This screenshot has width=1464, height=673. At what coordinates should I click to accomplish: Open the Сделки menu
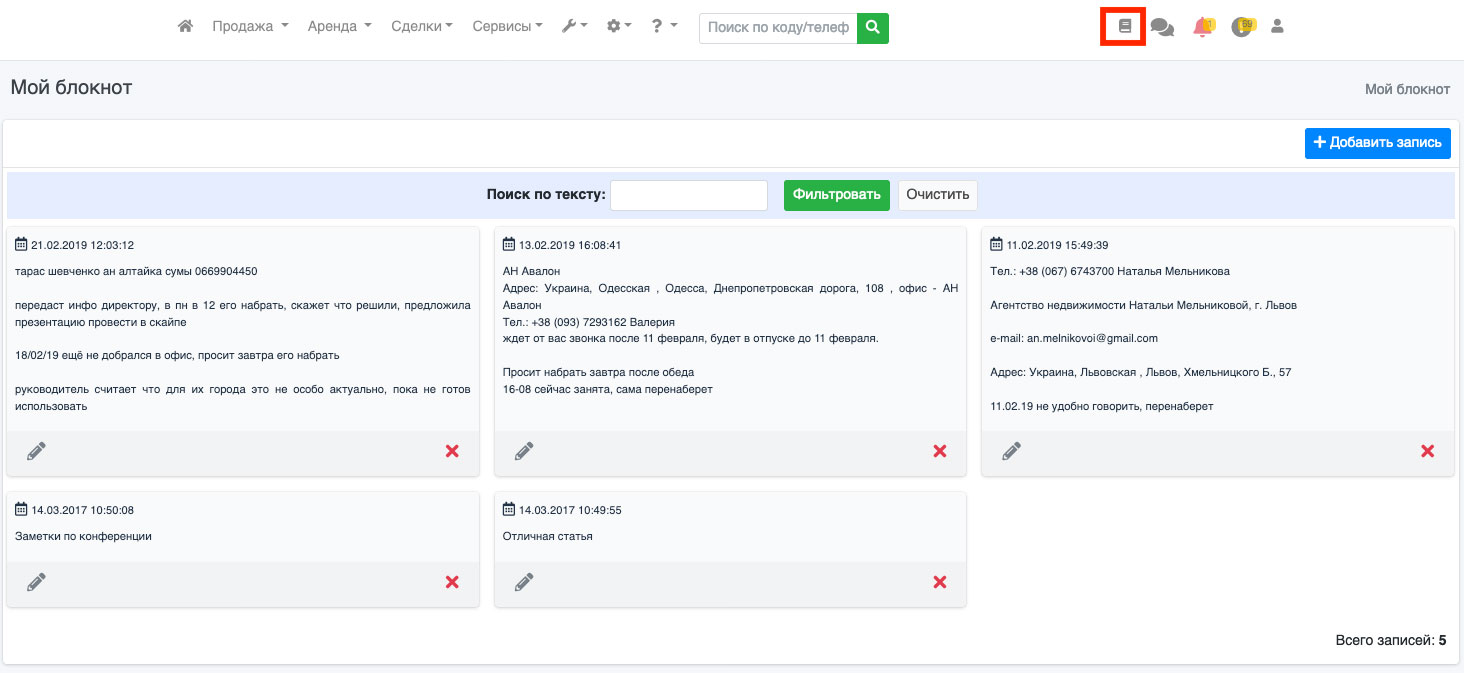[x=421, y=27]
